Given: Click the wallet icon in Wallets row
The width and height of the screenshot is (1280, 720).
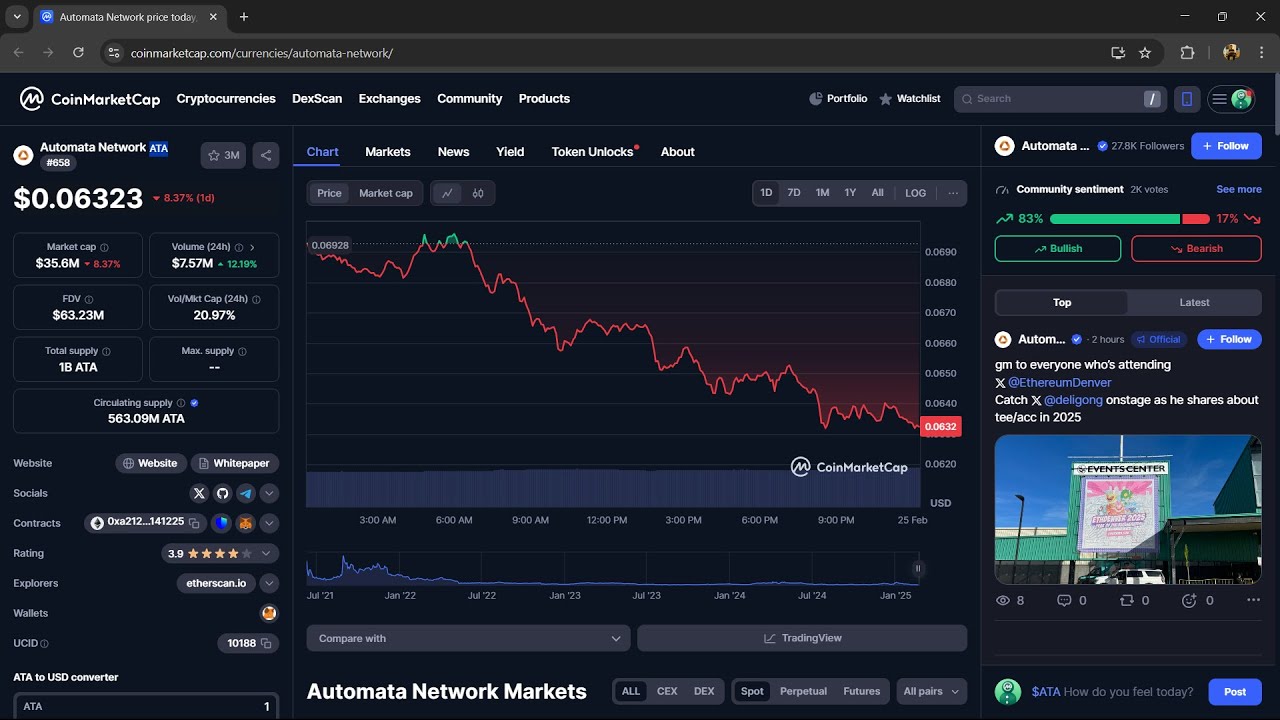Looking at the screenshot, I should [269, 613].
